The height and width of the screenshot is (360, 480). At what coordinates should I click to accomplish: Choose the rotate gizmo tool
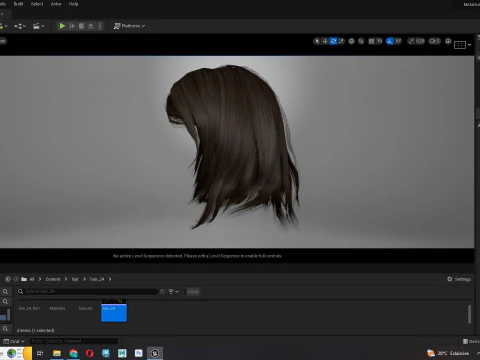click(x=333, y=41)
